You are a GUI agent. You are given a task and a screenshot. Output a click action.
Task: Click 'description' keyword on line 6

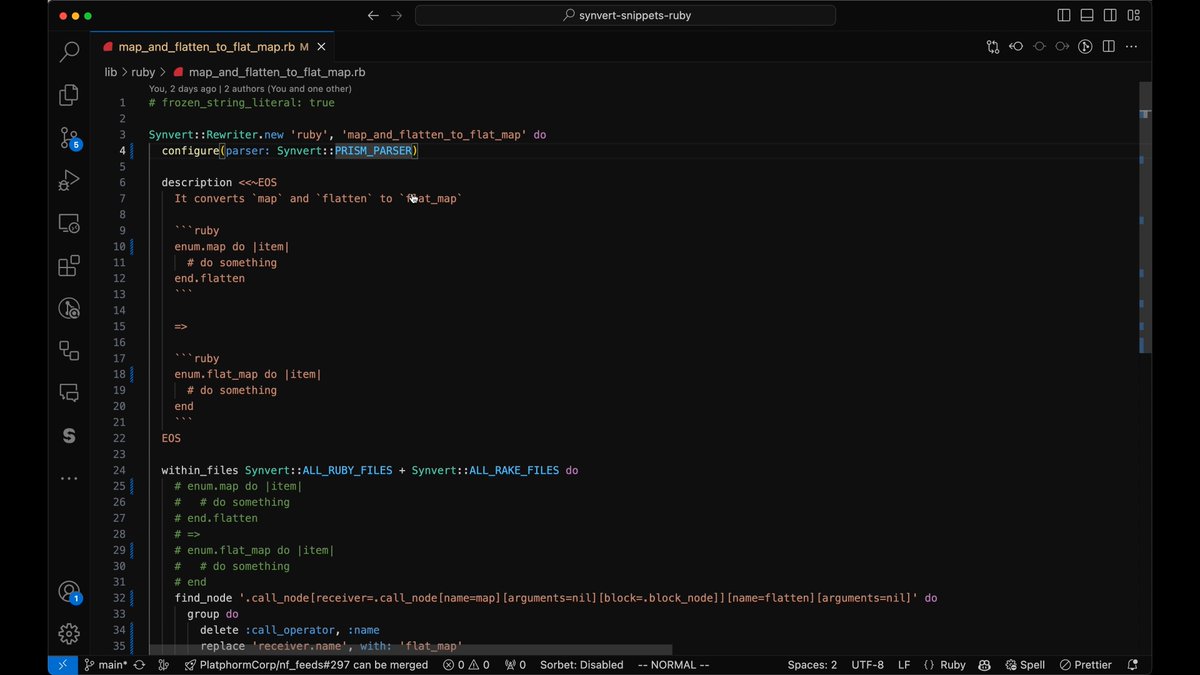[197, 183]
